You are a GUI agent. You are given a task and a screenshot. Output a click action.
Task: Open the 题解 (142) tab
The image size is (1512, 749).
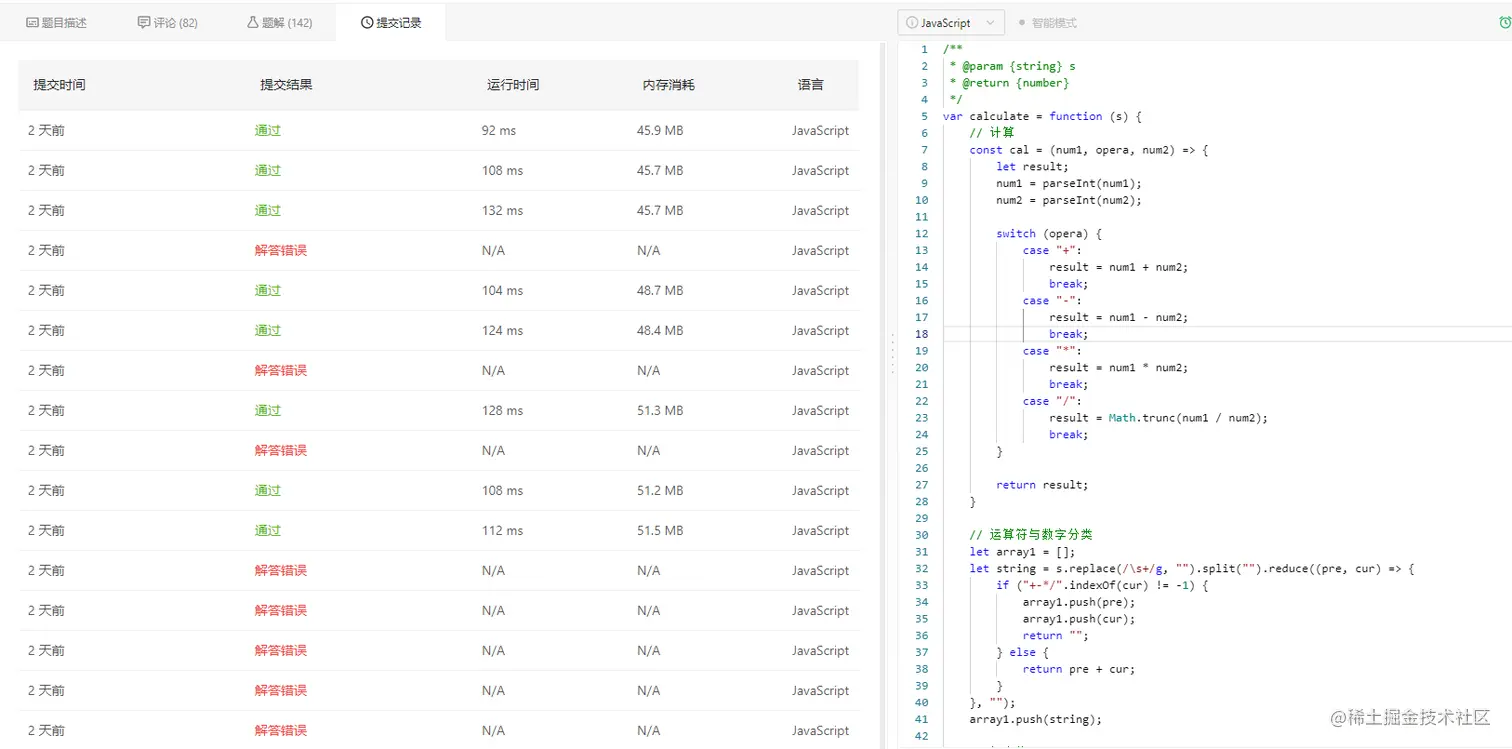[279, 22]
